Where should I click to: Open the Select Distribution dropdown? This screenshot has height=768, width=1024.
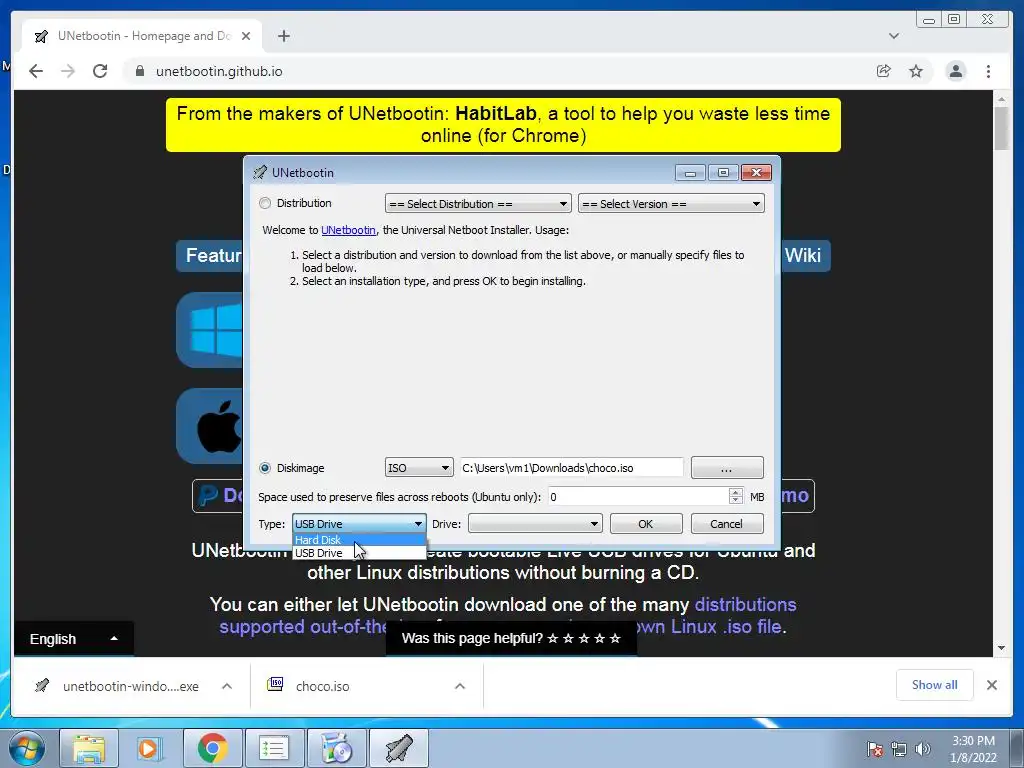478,204
